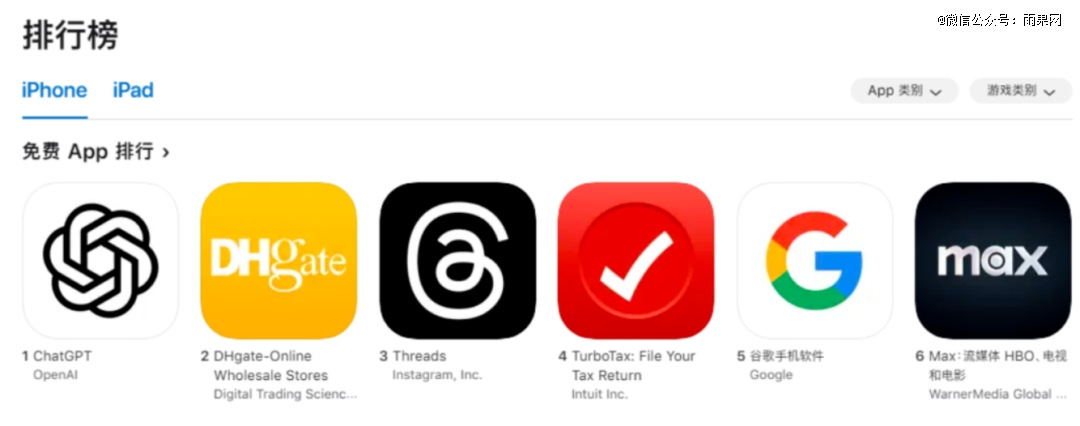Click the DHgate-Online Wholesale Stores title
The height and width of the screenshot is (426, 1080).
coord(271,366)
